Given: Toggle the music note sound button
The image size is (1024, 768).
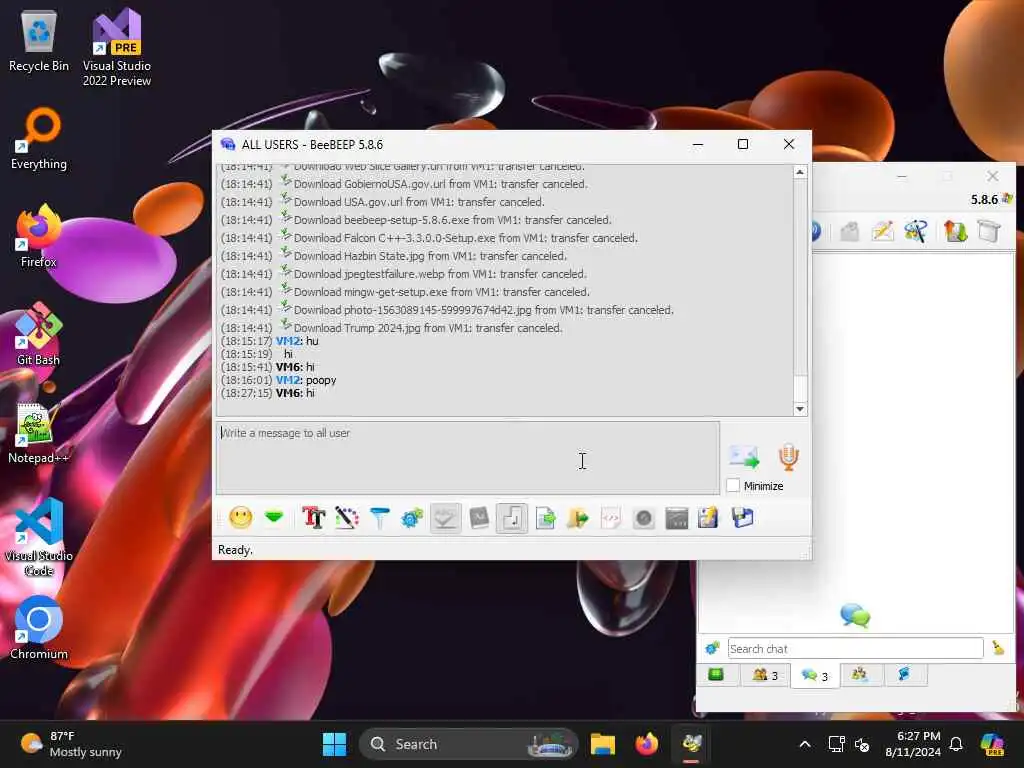Looking at the screenshot, I should click(512, 518).
